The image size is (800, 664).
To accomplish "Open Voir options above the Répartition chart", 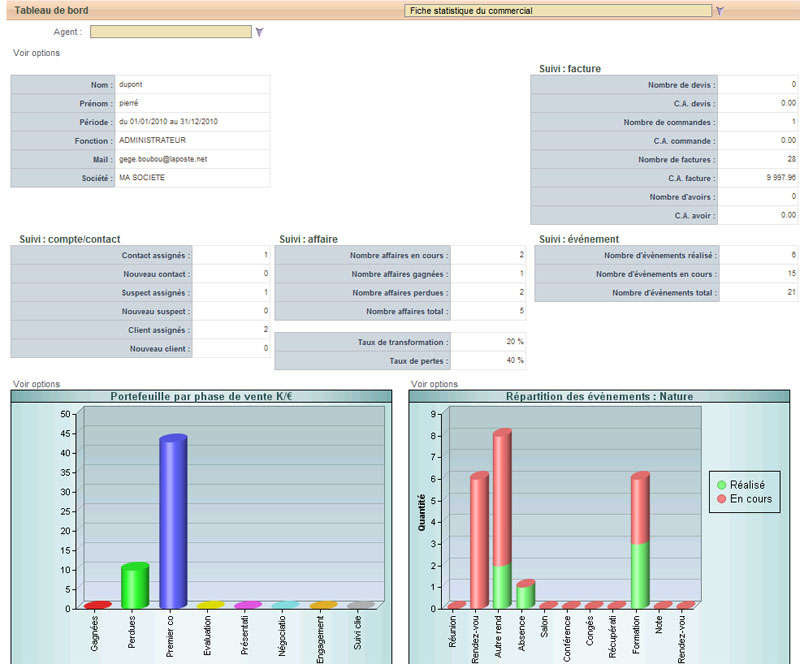I will [434, 384].
